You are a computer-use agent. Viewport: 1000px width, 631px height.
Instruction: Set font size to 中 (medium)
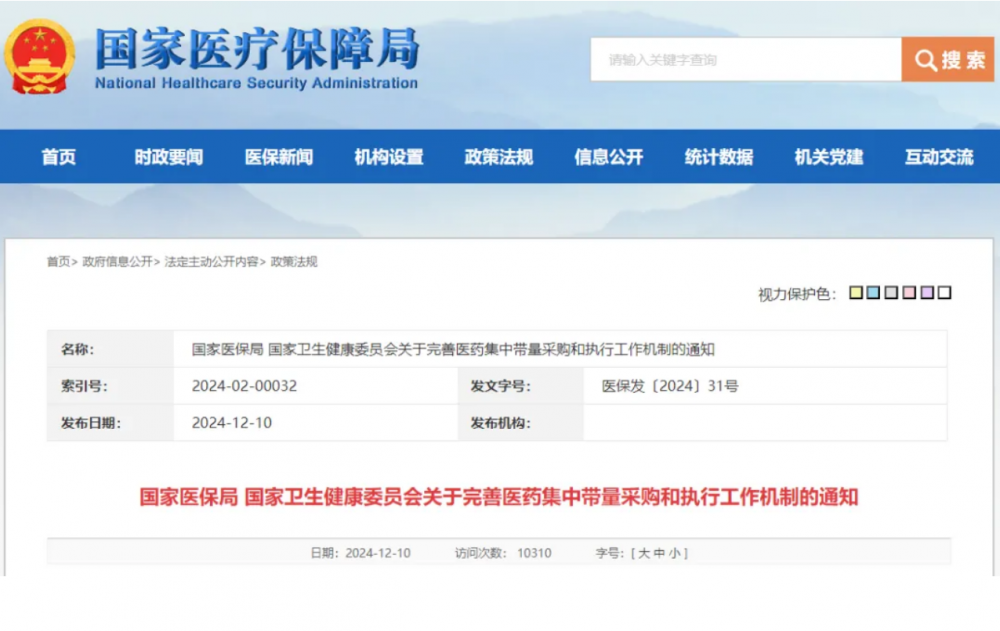pos(659,553)
